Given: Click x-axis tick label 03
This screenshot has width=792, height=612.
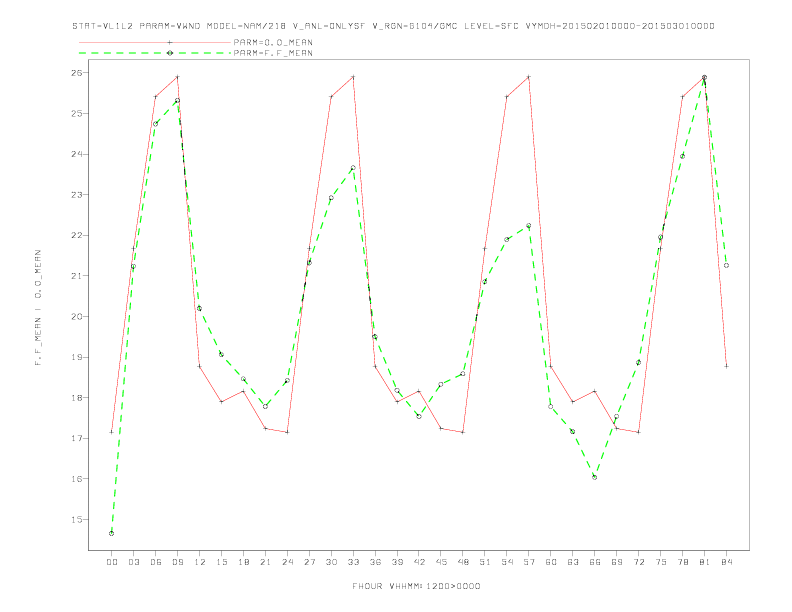Looking at the screenshot, I should click(x=133, y=562).
